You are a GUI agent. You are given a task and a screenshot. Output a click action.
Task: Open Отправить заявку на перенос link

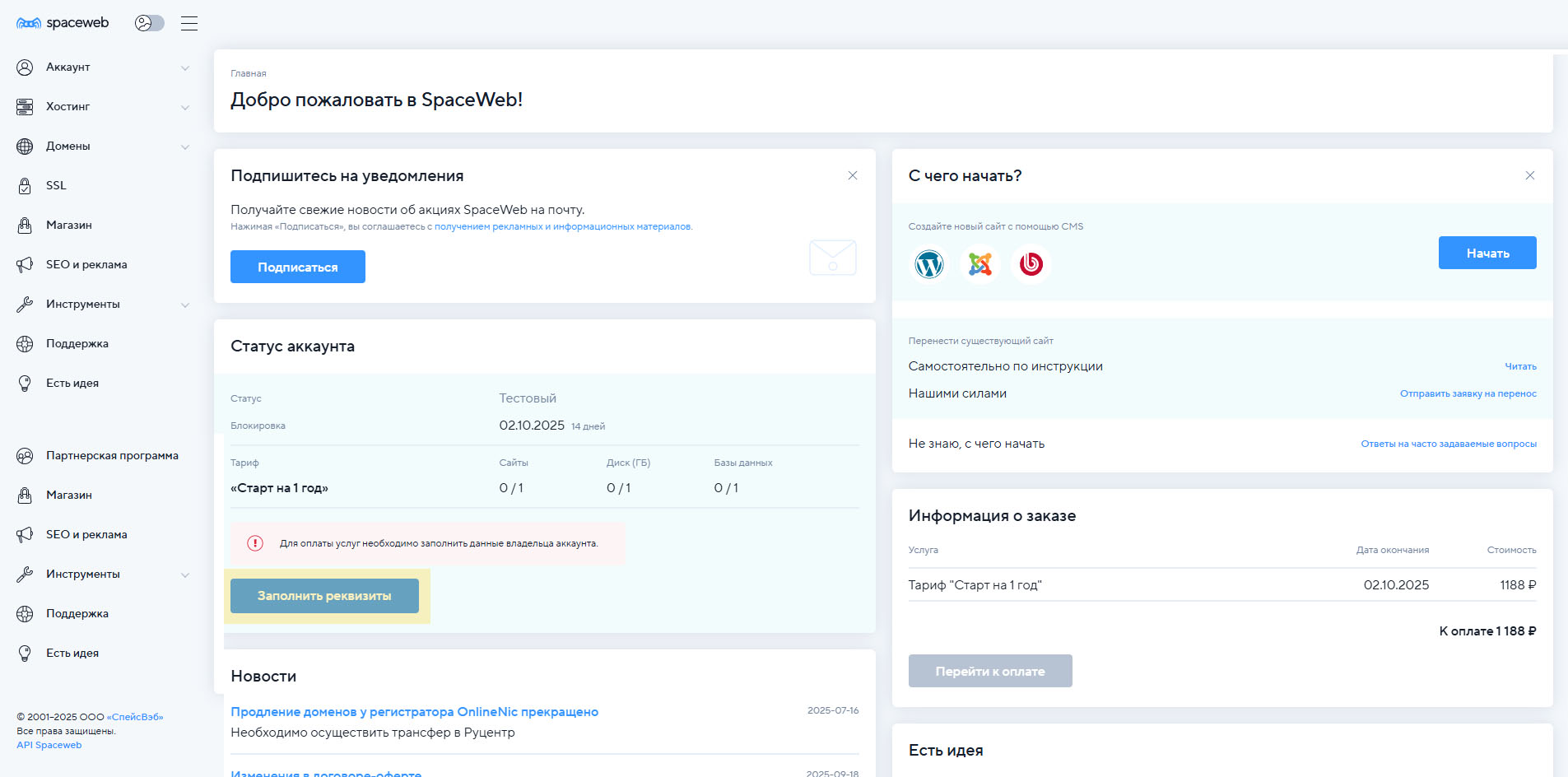(1468, 393)
